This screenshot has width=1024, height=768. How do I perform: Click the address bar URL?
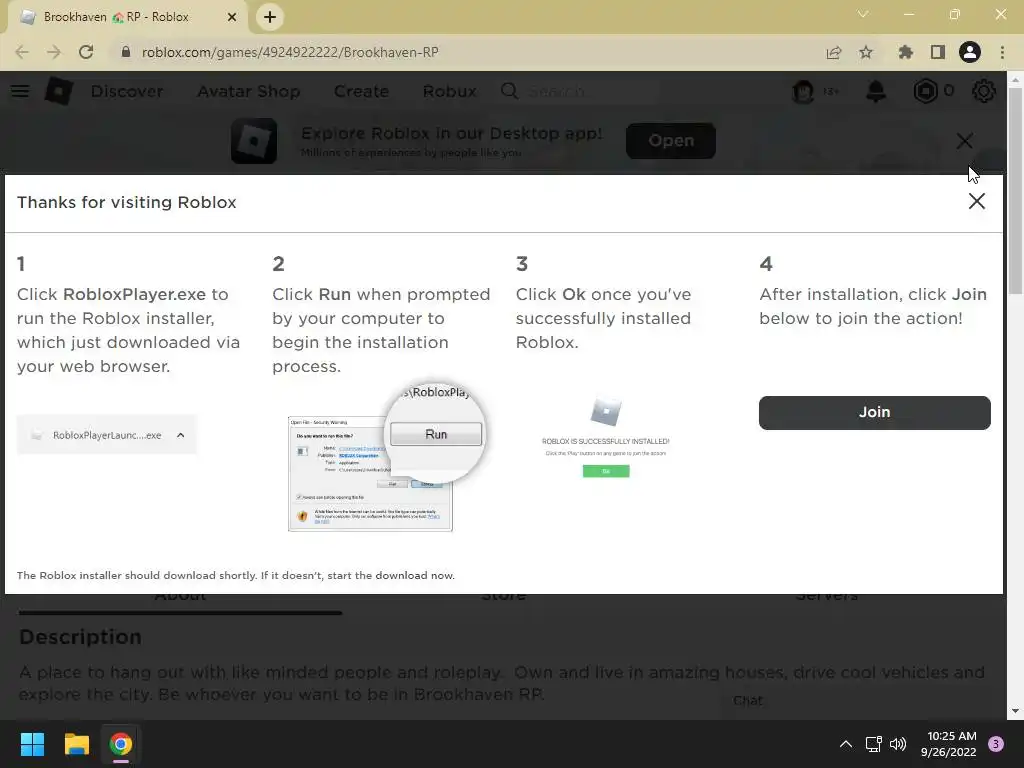(x=290, y=52)
